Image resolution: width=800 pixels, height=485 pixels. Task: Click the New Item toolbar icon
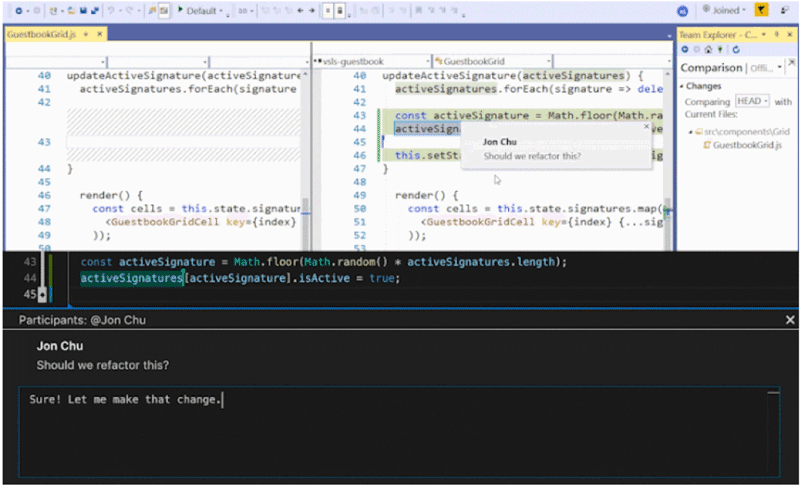pyautogui.click(x=53, y=11)
